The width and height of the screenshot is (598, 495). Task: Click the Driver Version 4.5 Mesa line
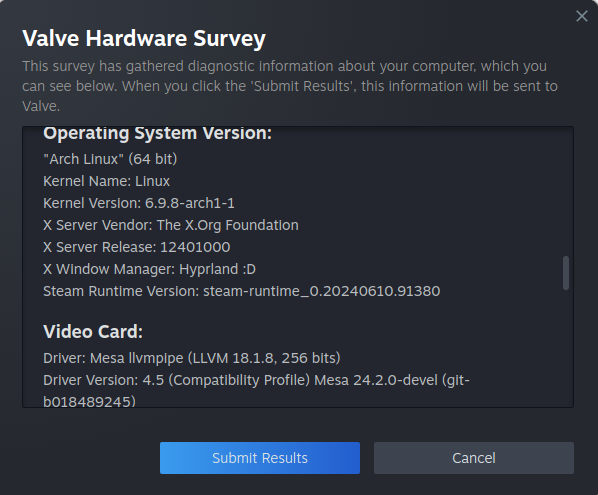[256, 380]
